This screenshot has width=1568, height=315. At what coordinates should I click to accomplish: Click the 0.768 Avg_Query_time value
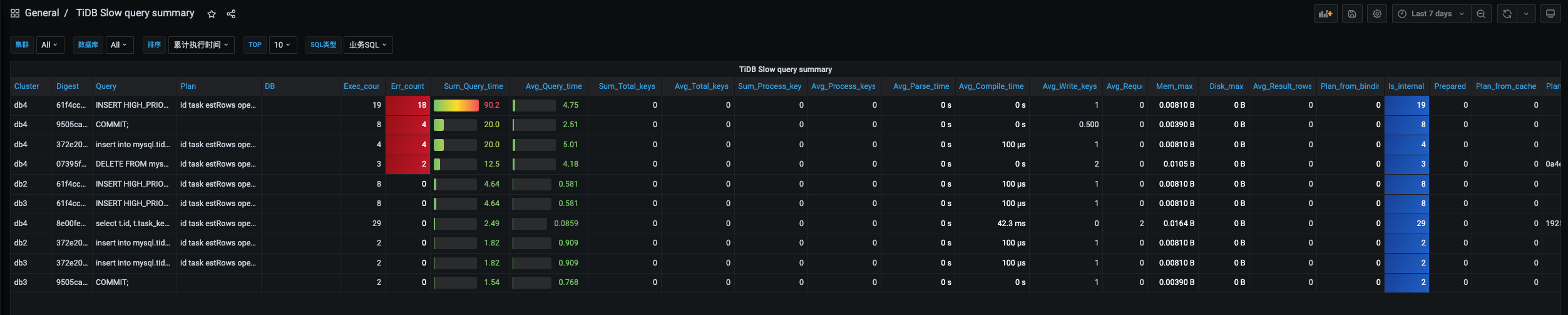[x=568, y=282]
